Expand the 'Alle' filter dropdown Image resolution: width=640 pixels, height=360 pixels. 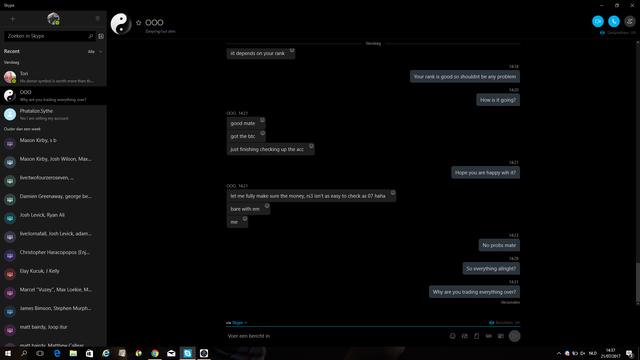[x=95, y=51]
